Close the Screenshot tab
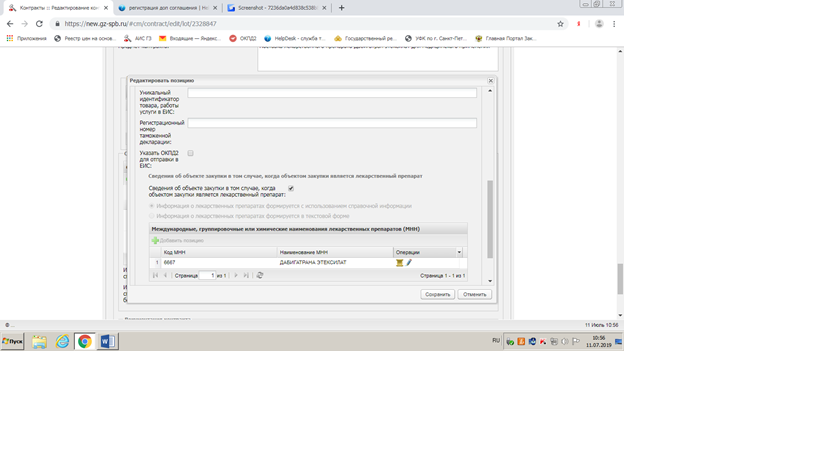 click(324, 8)
